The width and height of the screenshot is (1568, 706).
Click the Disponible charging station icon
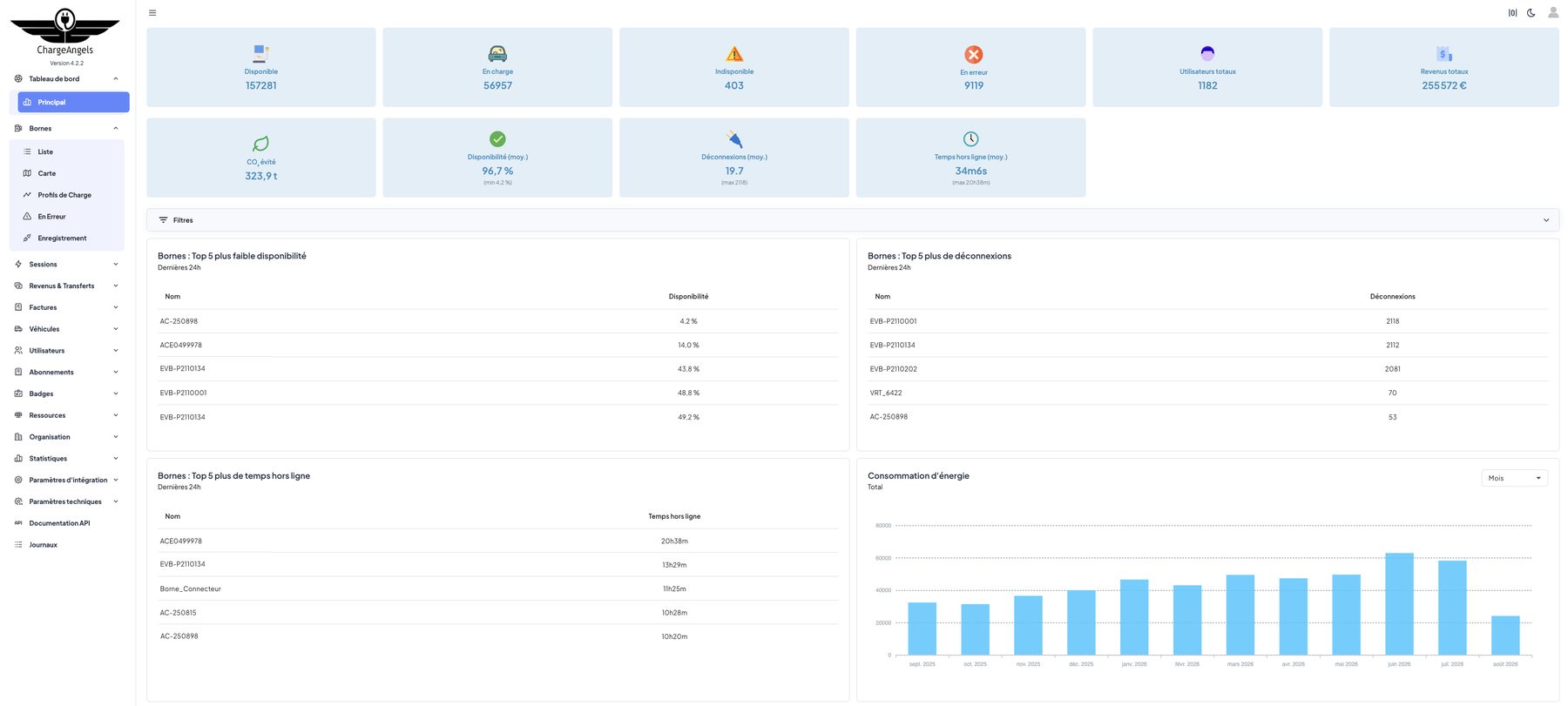[260, 53]
